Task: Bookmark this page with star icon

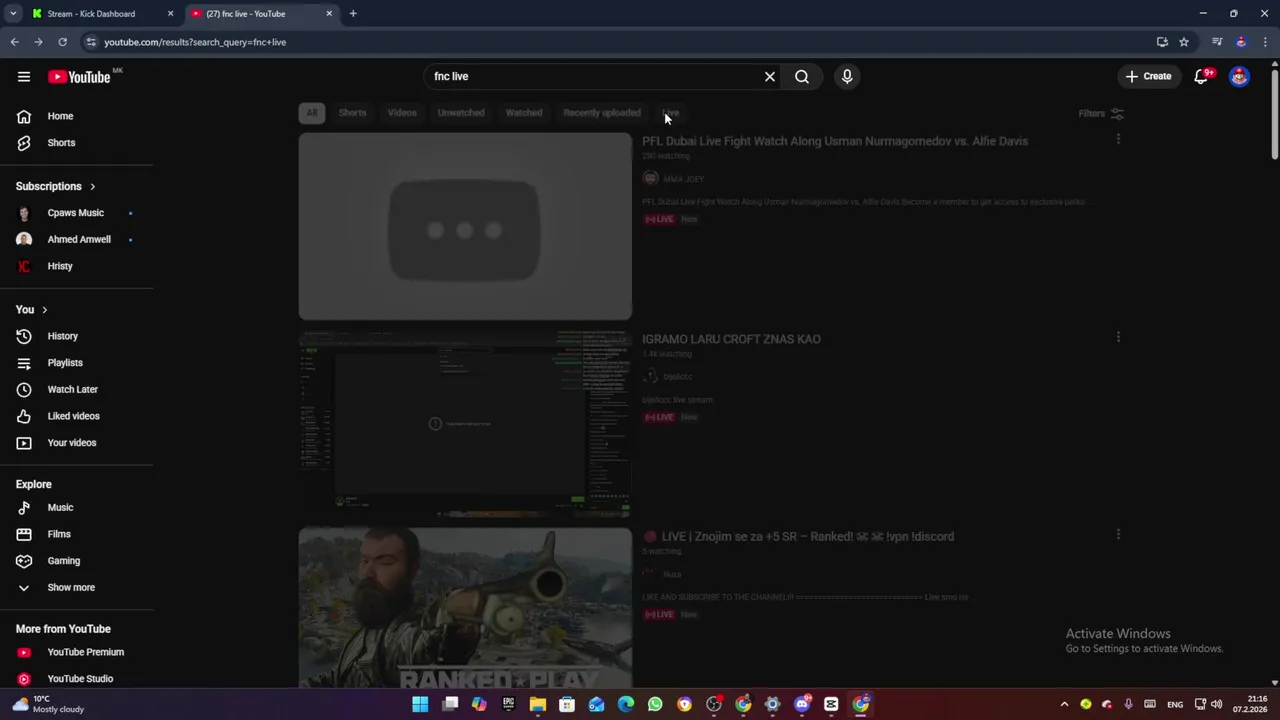Action: [1184, 42]
